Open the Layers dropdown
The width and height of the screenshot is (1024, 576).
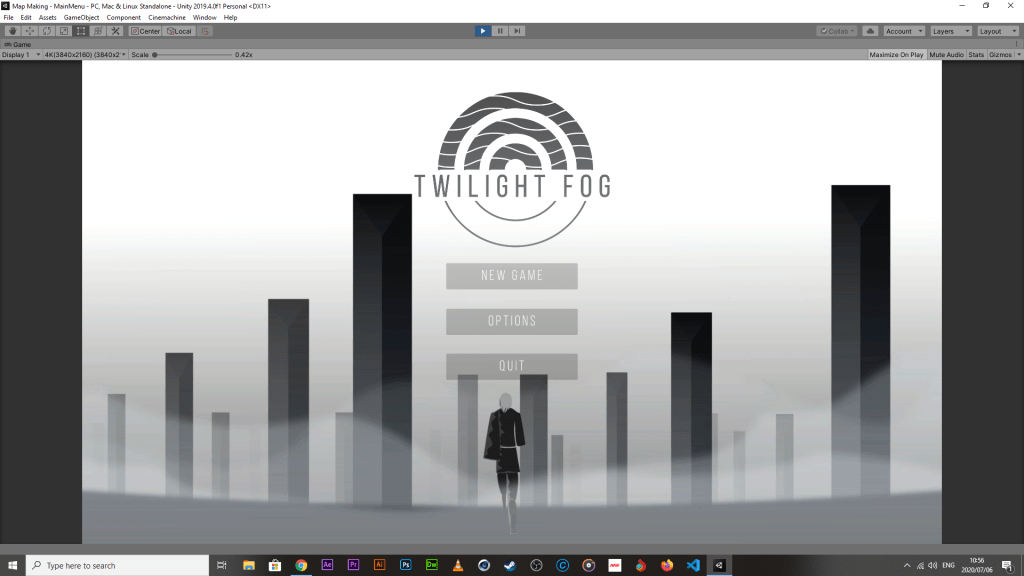coord(950,31)
